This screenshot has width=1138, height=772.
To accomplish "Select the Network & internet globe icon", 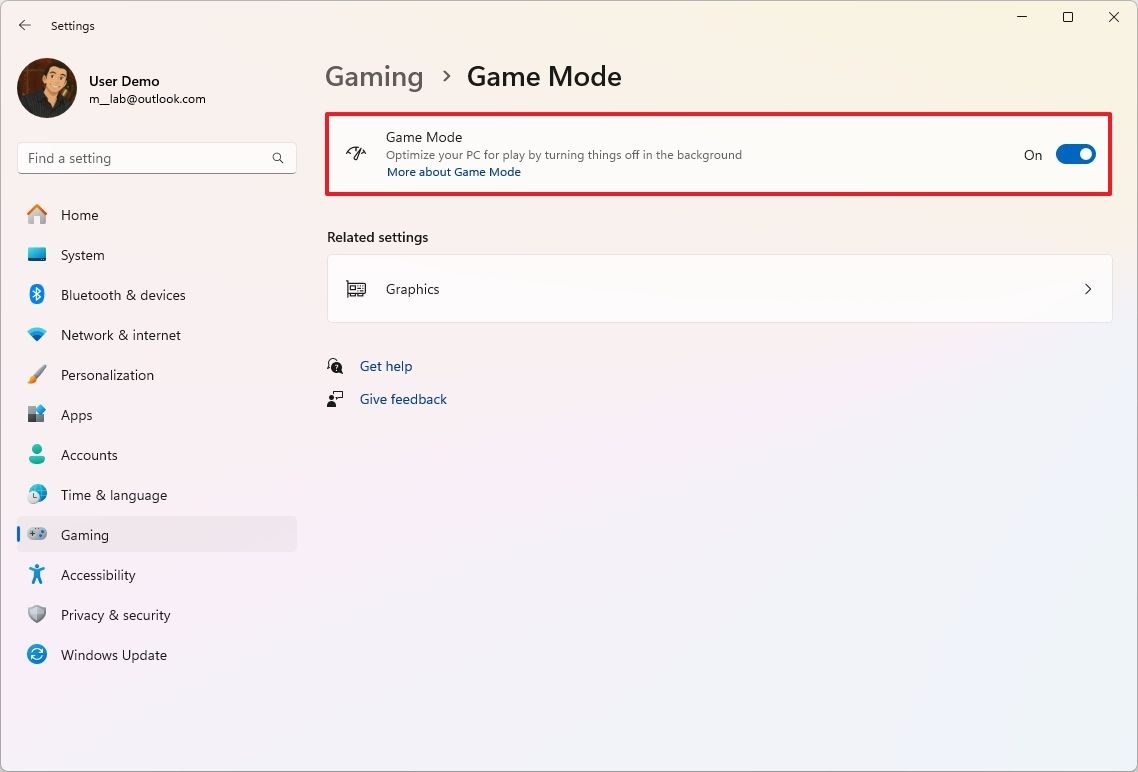I will click(37, 335).
